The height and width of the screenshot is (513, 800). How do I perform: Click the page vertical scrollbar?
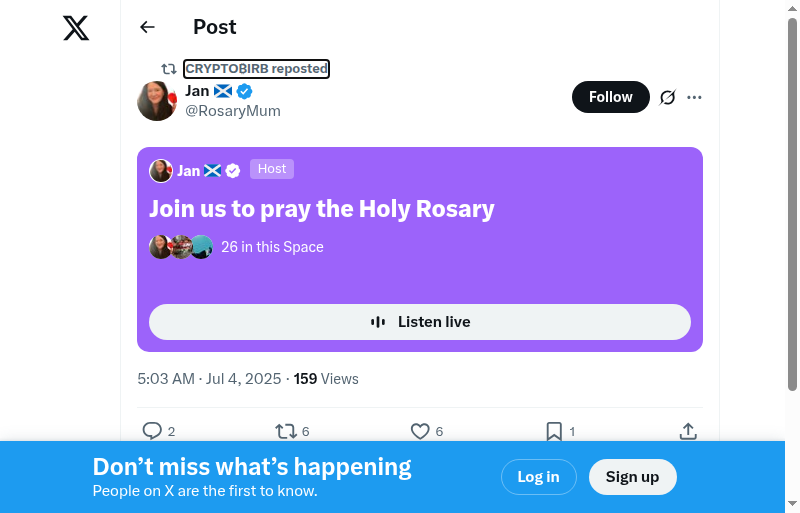click(792, 200)
